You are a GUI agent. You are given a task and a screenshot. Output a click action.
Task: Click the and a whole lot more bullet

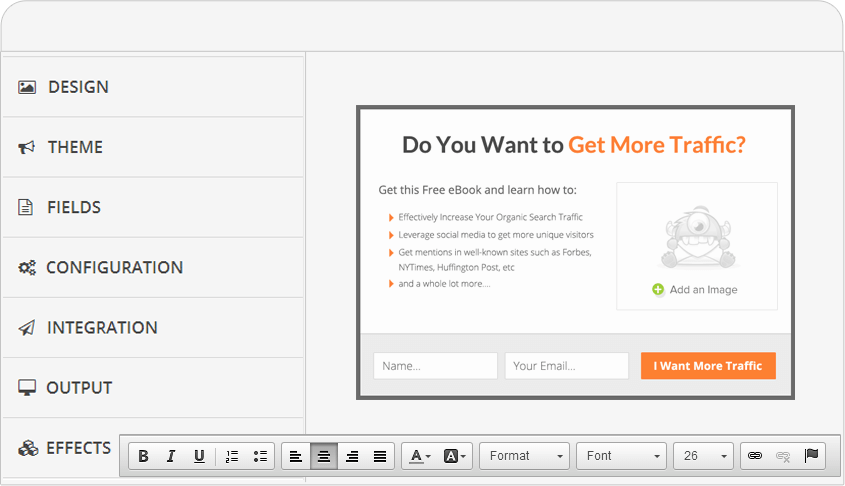pyautogui.click(x=444, y=284)
